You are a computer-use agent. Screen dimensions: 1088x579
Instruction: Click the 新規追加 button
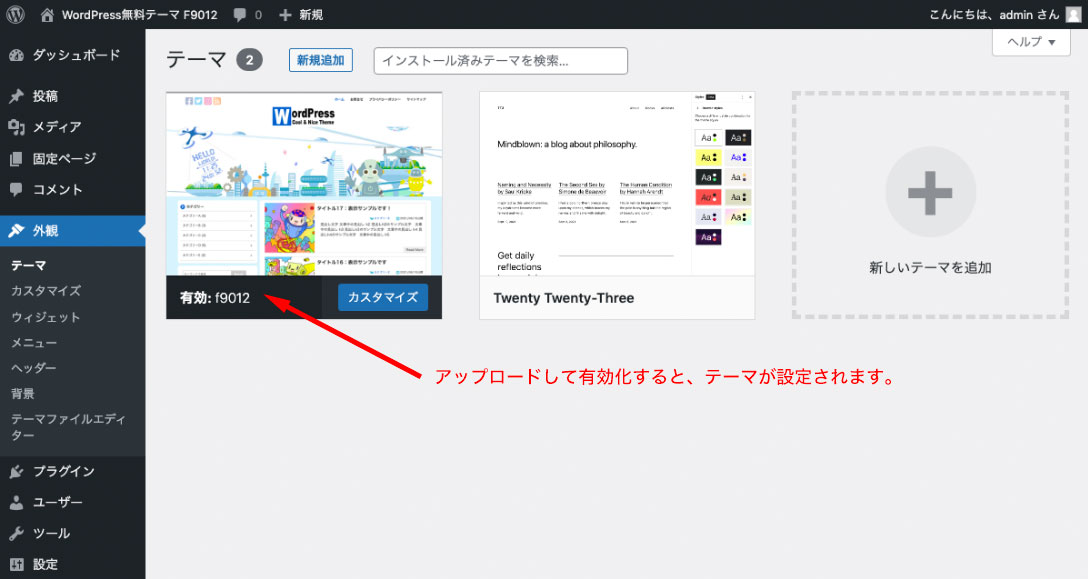321,60
